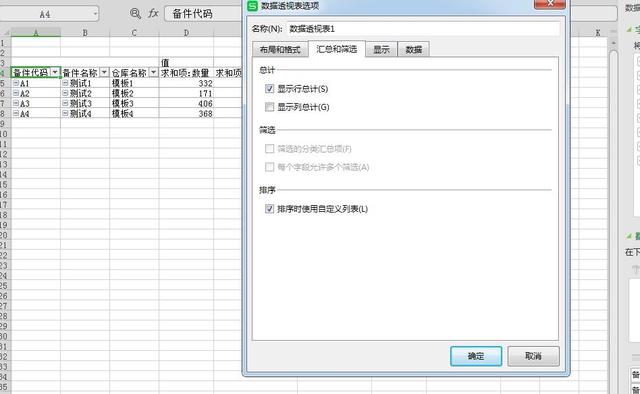Viewport: 640px width, 394px height.
Task: Select the 值 cell in row 3
Action: coord(186,62)
